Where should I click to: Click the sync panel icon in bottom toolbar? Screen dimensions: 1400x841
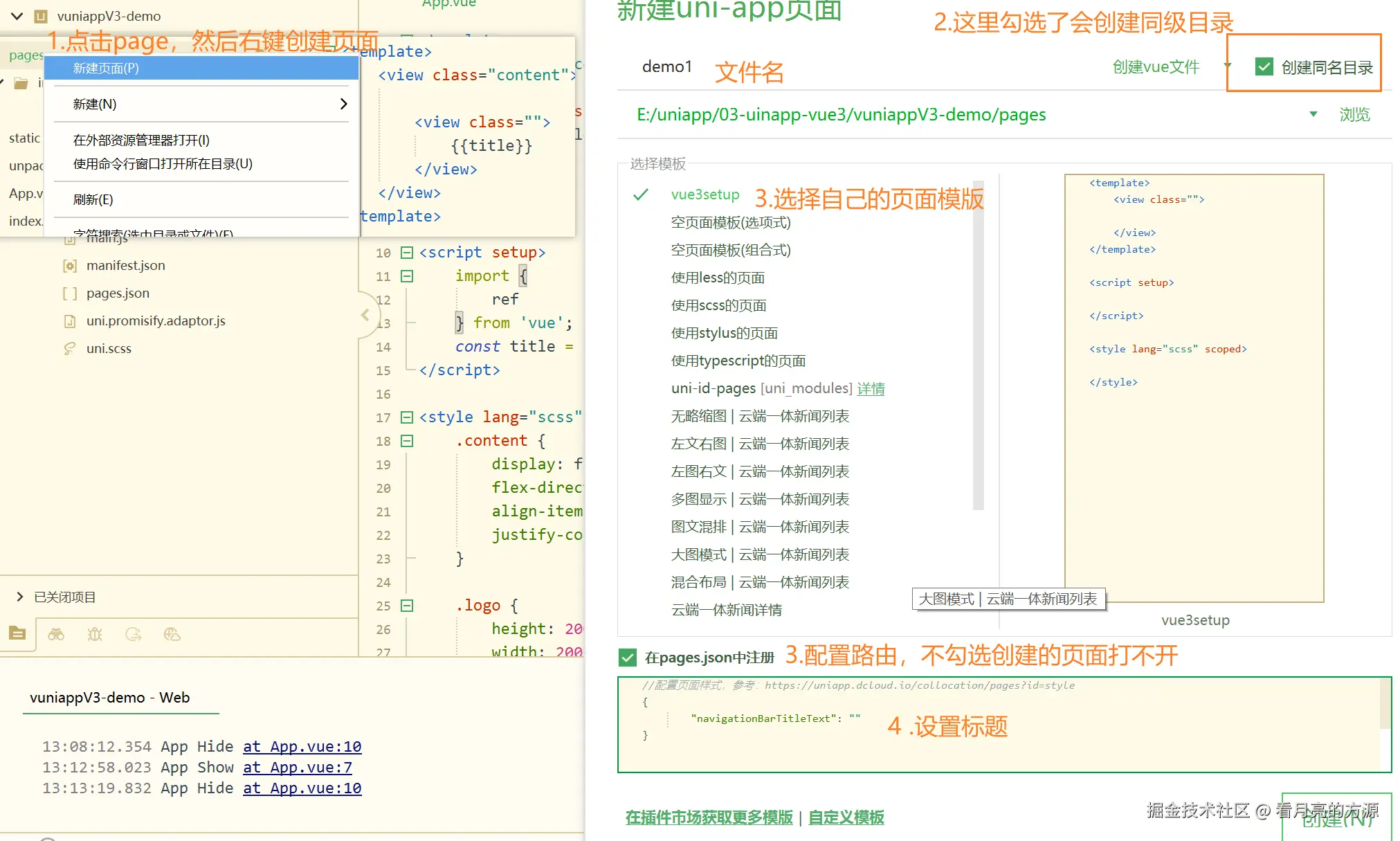click(x=134, y=634)
